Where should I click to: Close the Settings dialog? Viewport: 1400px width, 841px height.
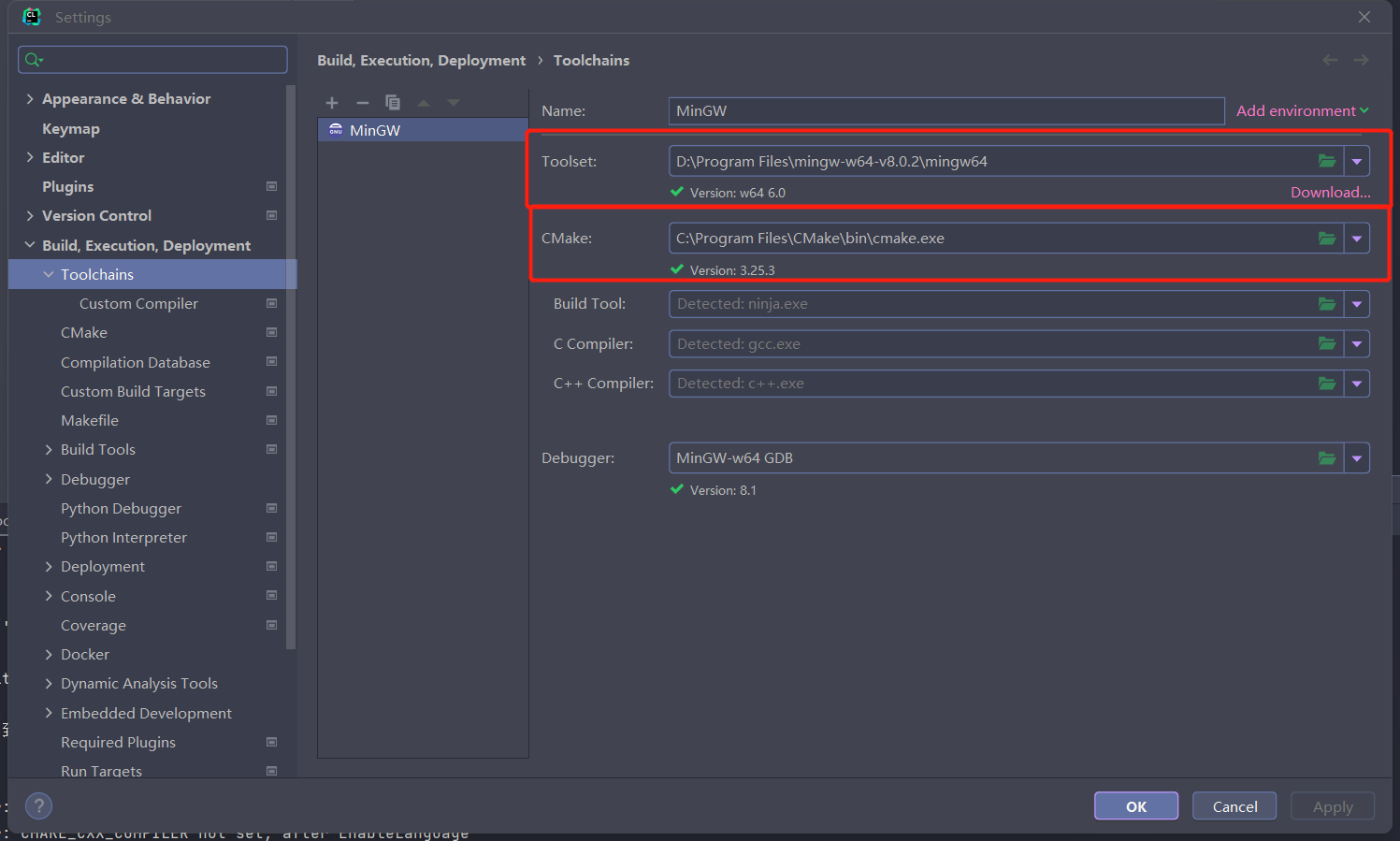[x=1364, y=17]
